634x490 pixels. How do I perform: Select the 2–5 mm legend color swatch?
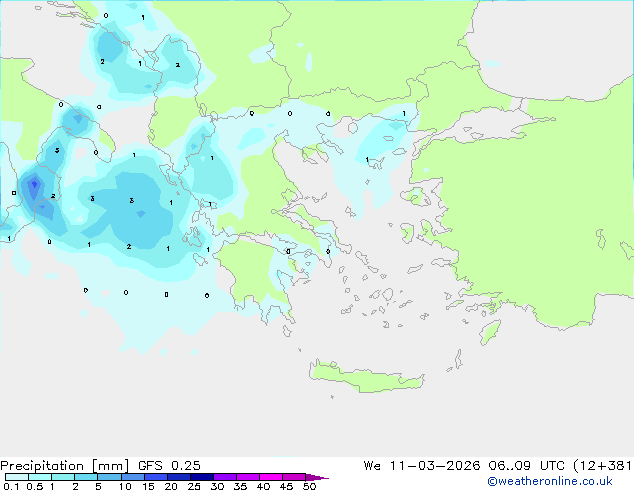[86, 477]
